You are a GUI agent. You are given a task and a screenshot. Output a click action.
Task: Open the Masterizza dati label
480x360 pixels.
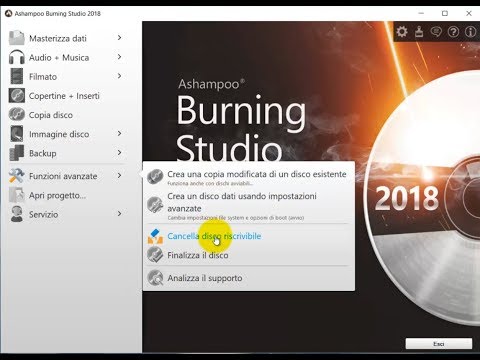click(58, 38)
